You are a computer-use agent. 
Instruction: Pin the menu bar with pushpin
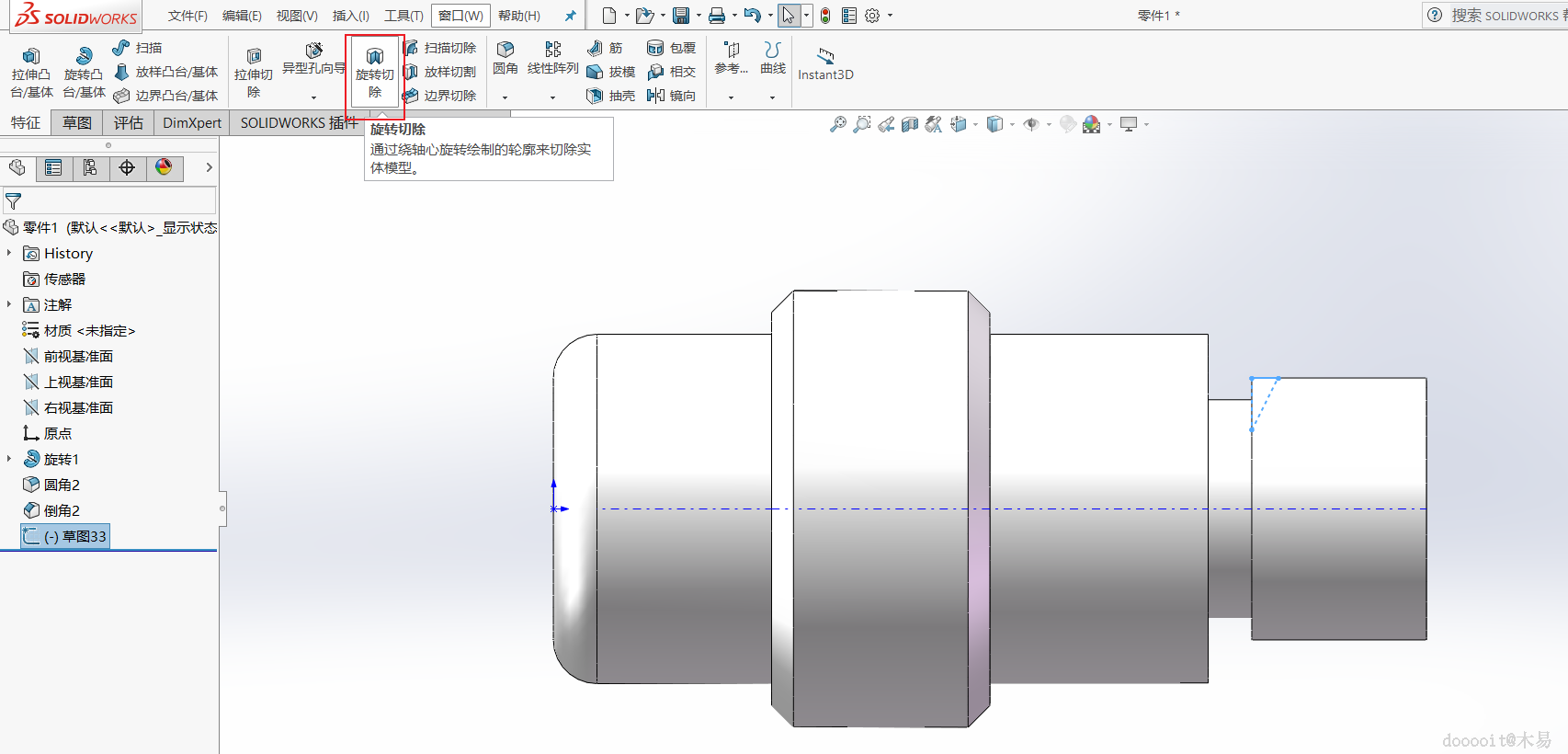point(570,16)
